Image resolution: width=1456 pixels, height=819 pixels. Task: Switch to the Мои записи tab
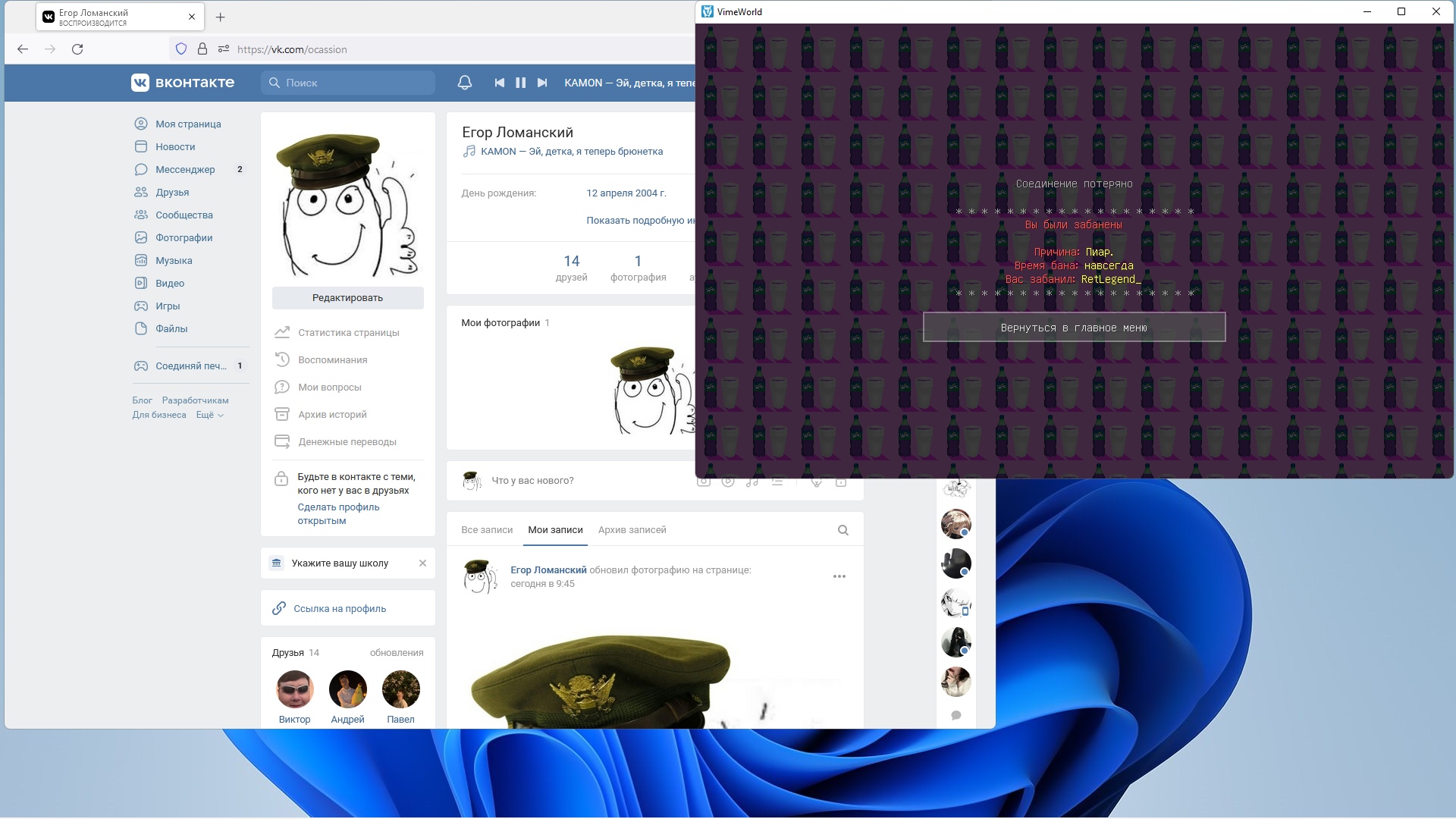click(x=555, y=529)
